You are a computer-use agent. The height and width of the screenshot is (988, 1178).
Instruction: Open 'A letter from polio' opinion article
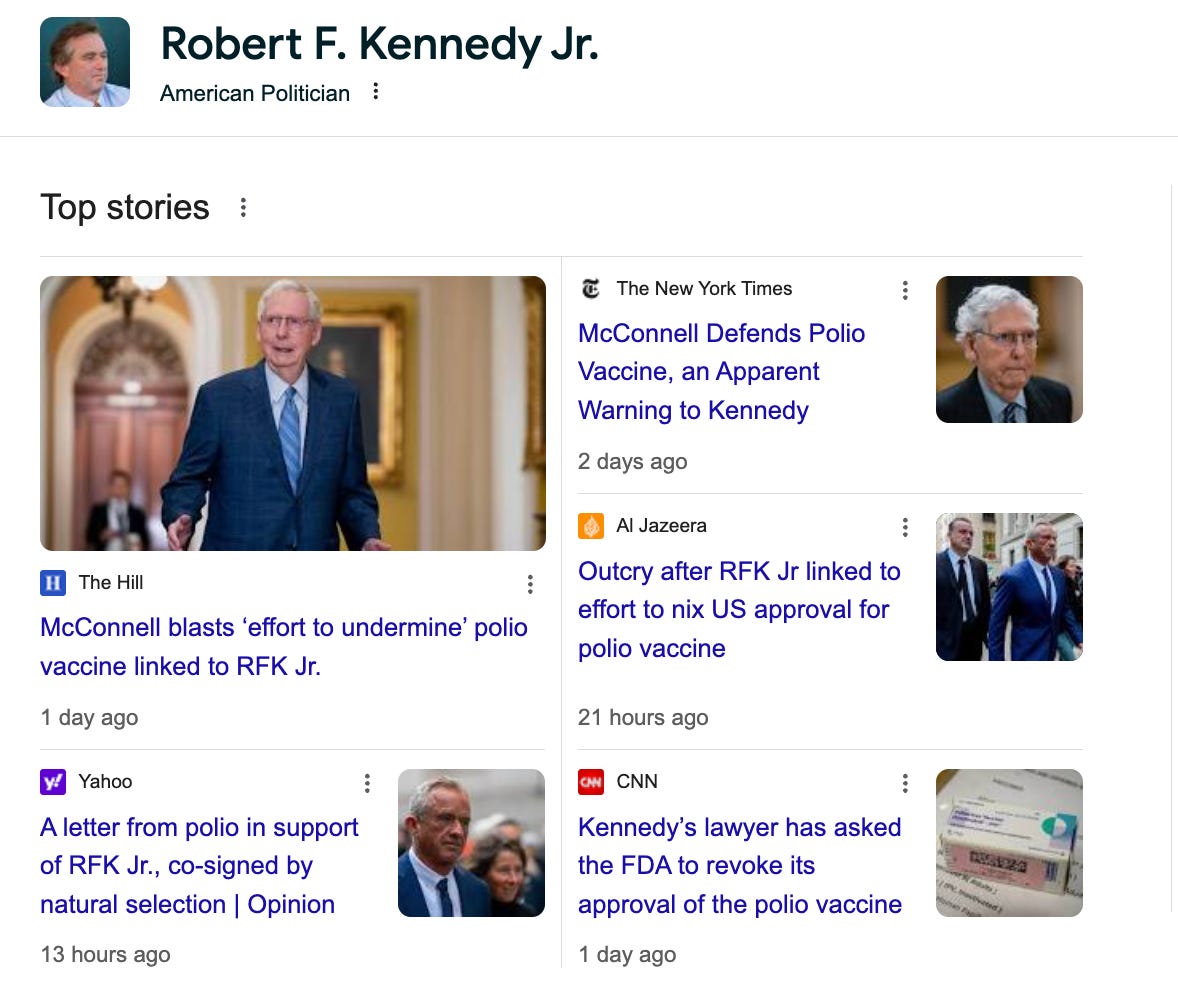pos(199,865)
